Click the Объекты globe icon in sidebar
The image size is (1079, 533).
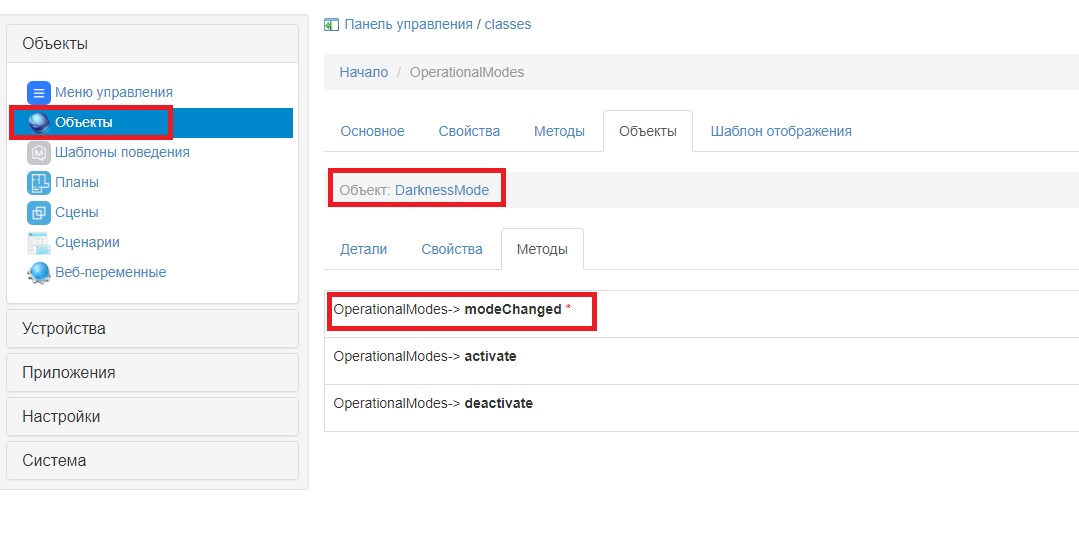tap(39, 123)
